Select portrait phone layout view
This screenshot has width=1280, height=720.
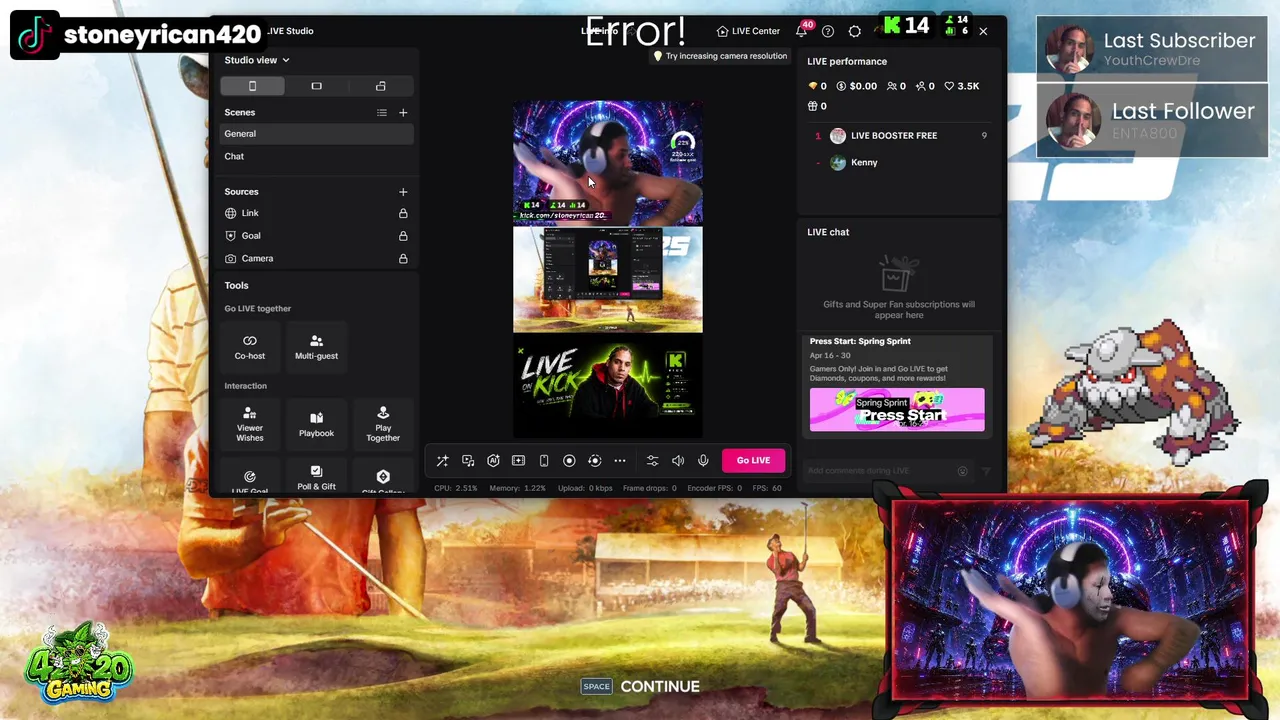(252, 86)
